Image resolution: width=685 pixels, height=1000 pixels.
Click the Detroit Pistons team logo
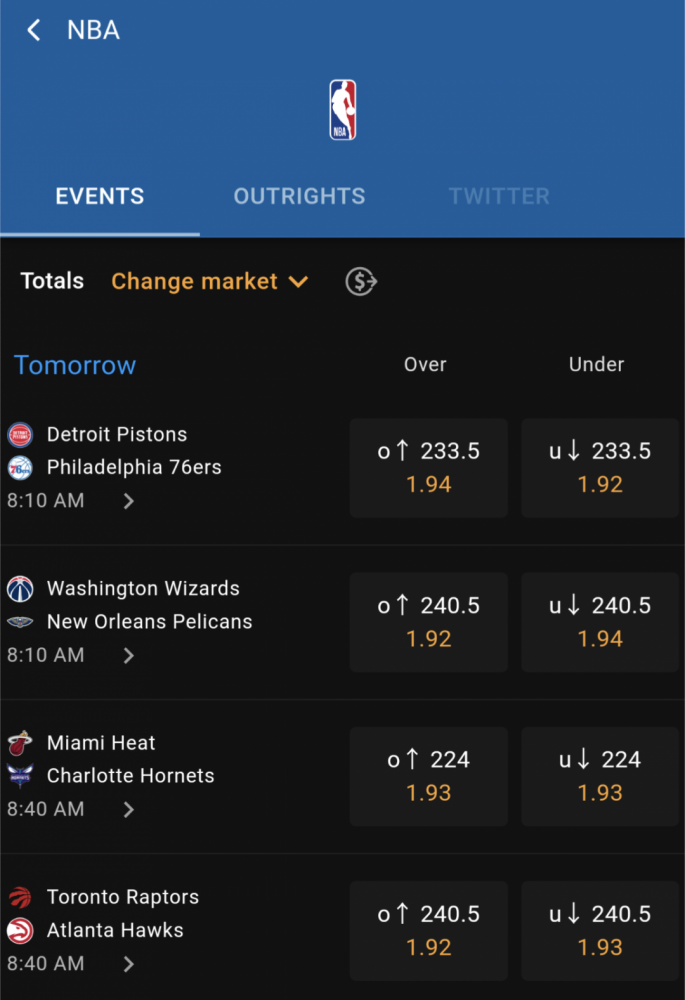click(x=20, y=435)
